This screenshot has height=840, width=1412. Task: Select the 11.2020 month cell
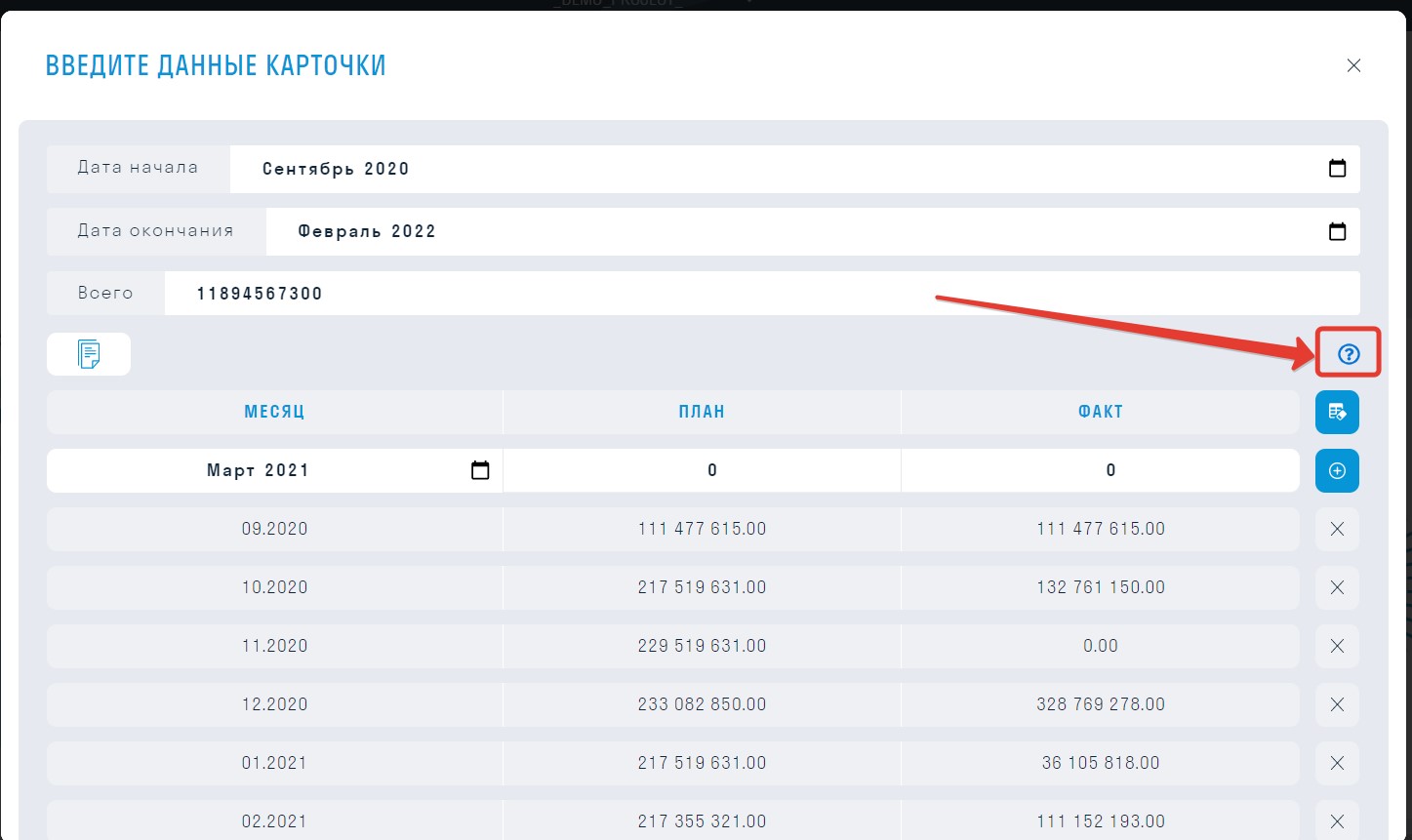pos(274,646)
